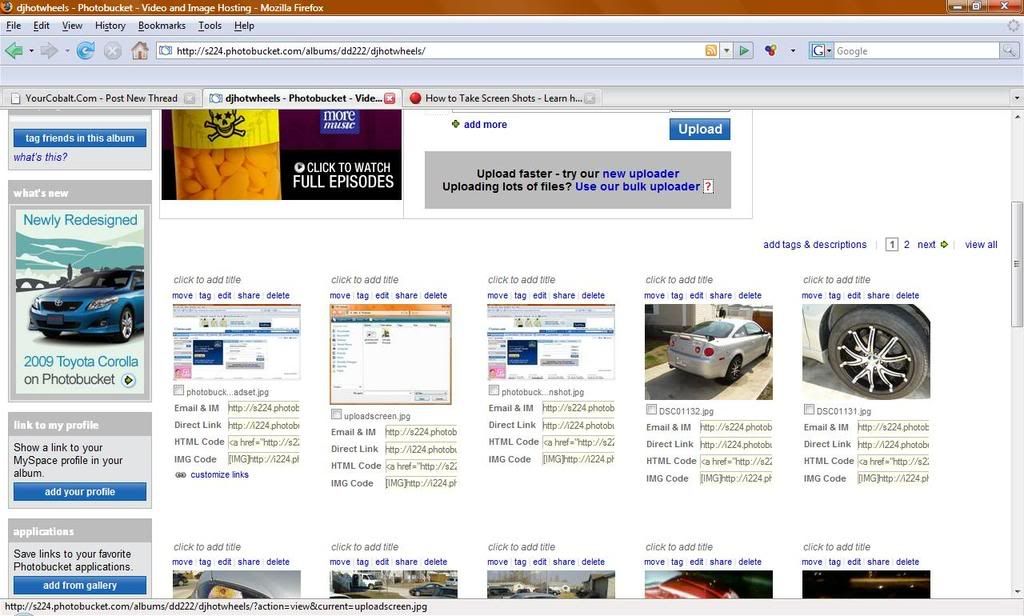The image size is (1024, 616).
Task: Click the Google search input field
Action: click(x=916, y=51)
